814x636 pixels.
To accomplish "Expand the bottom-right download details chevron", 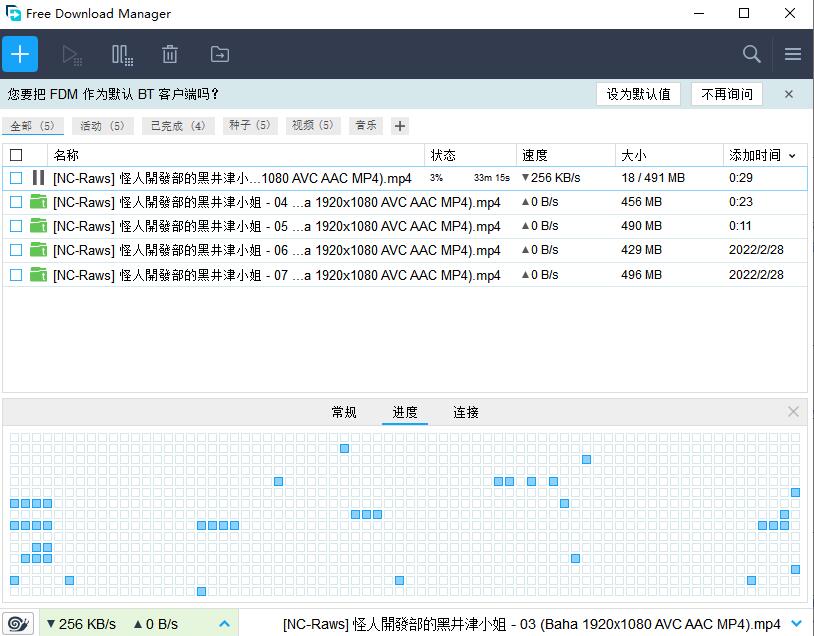I will pos(796,624).
